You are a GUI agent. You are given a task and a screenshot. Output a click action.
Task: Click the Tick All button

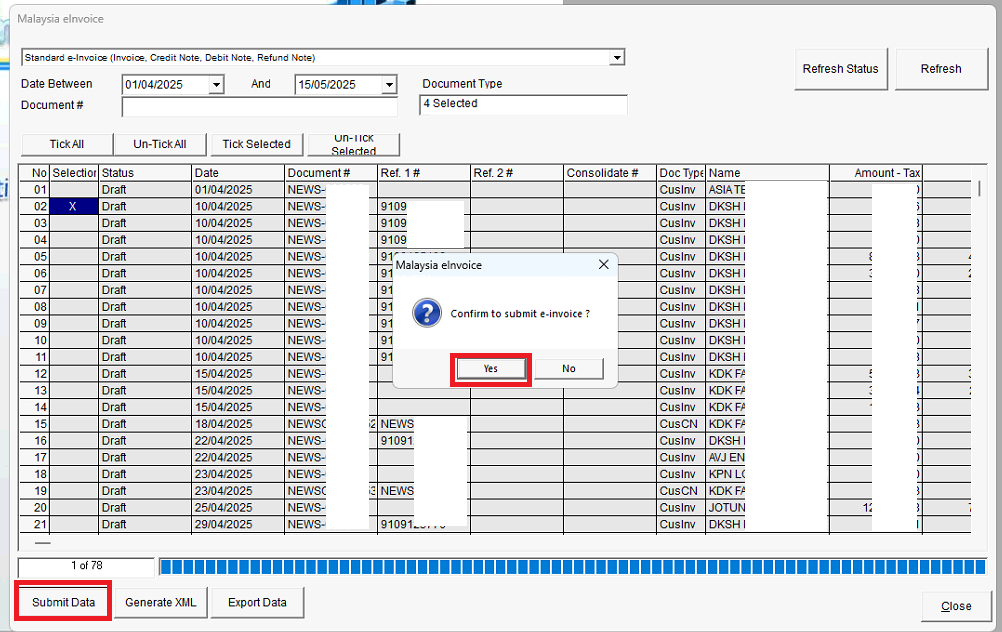point(67,144)
